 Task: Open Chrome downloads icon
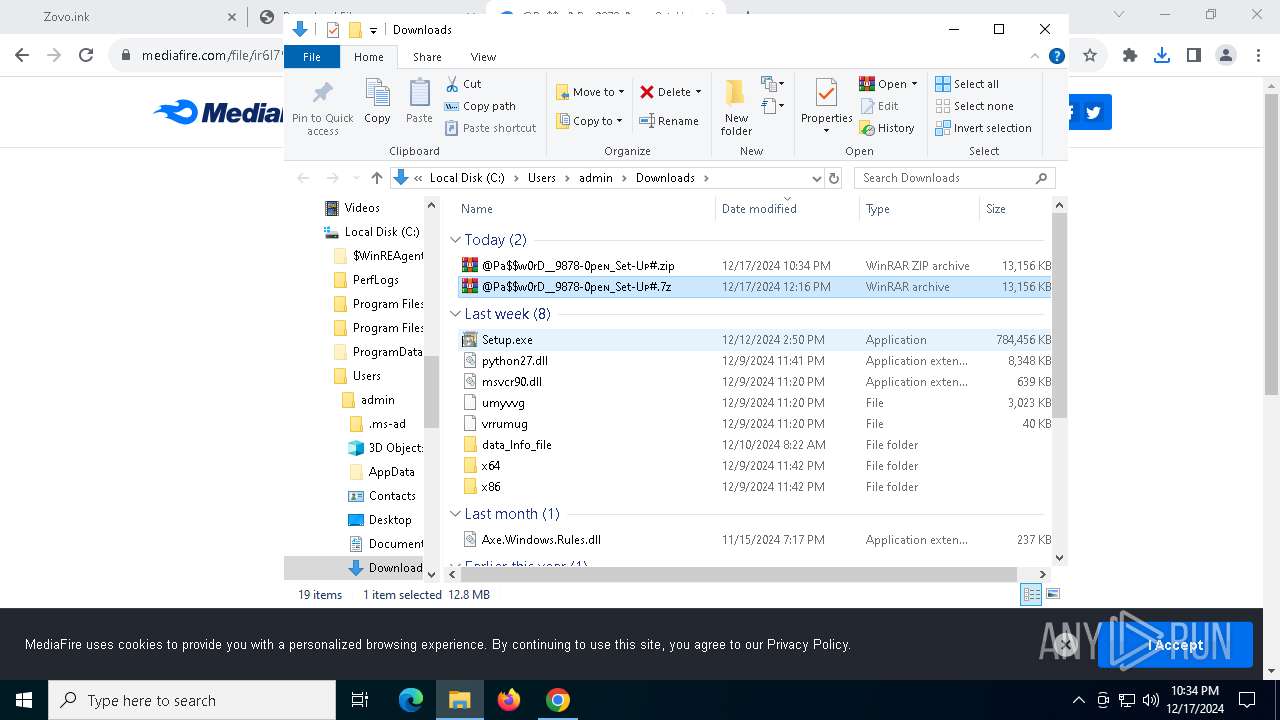(1162, 56)
